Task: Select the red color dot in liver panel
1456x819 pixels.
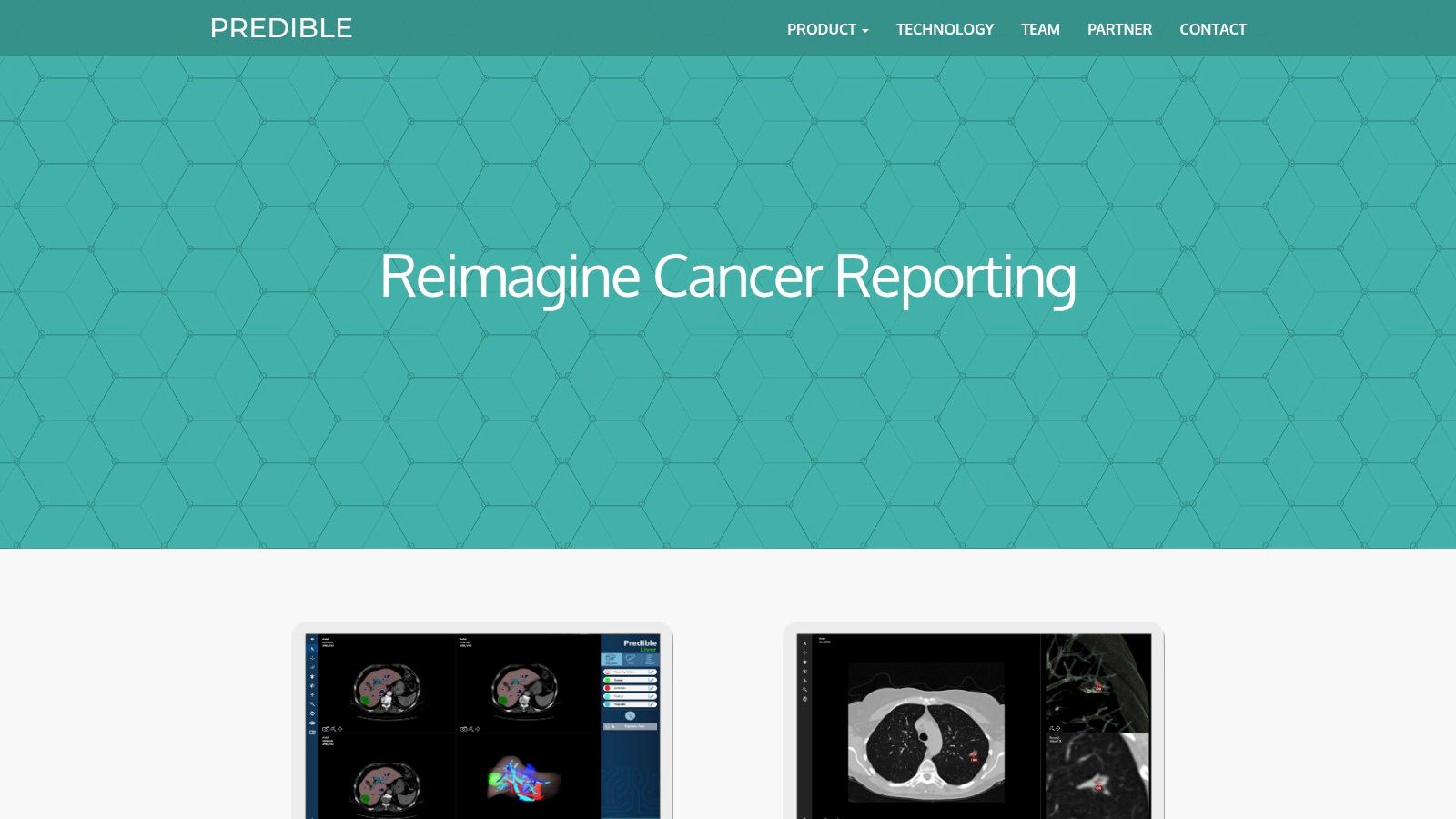Action: (x=608, y=688)
